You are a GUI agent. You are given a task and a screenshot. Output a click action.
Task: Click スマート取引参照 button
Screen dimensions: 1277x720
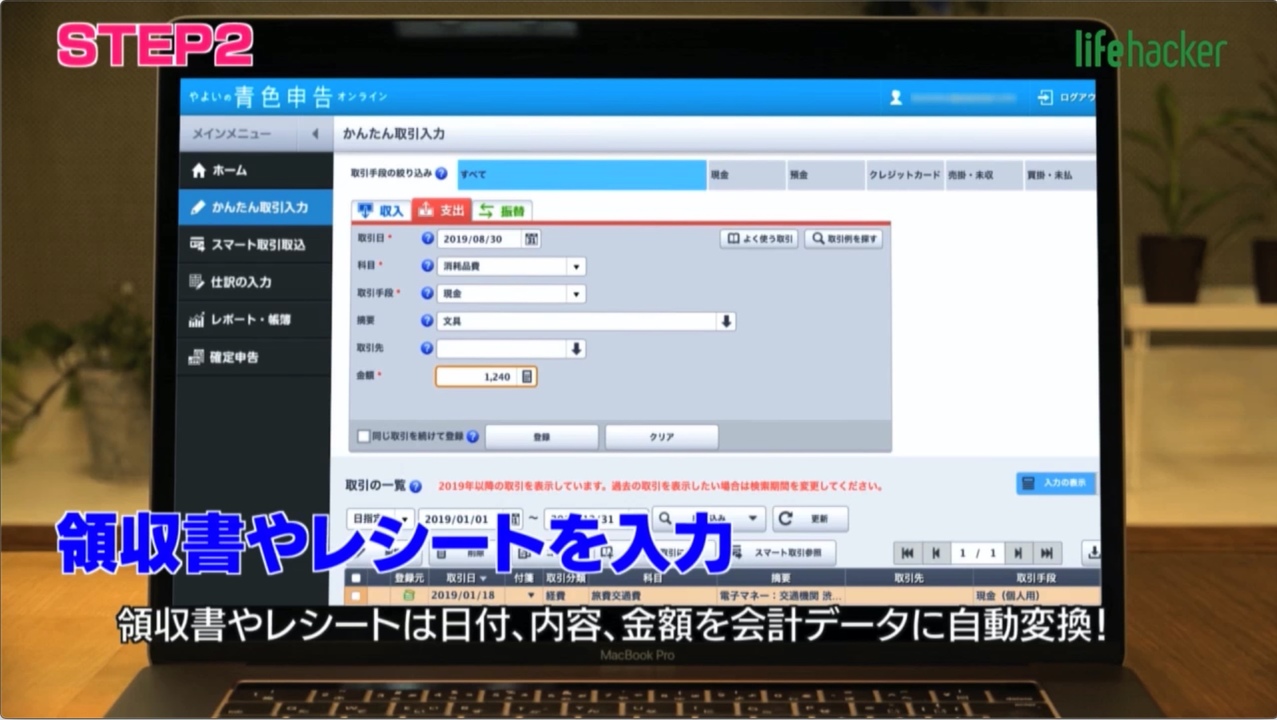point(783,553)
